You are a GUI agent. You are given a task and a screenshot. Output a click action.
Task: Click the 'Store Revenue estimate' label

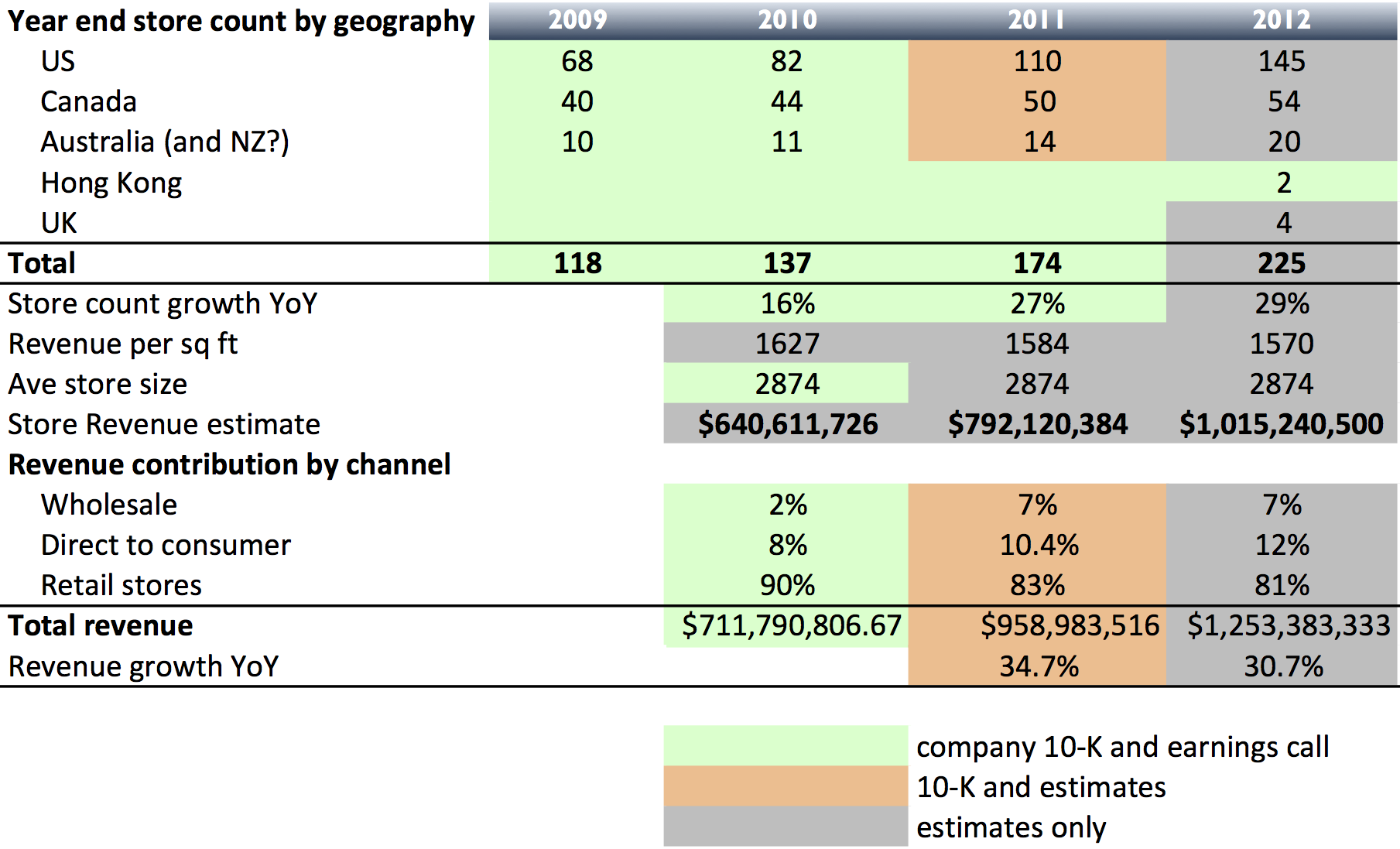[164, 424]
